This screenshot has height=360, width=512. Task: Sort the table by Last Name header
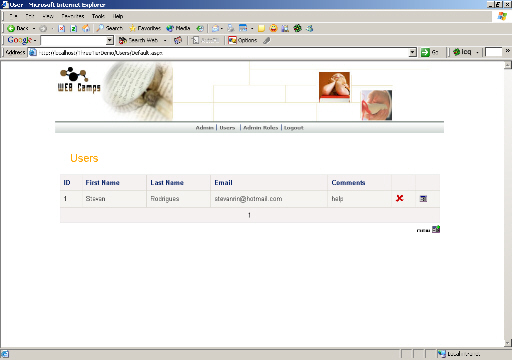[x=167, y=183]
